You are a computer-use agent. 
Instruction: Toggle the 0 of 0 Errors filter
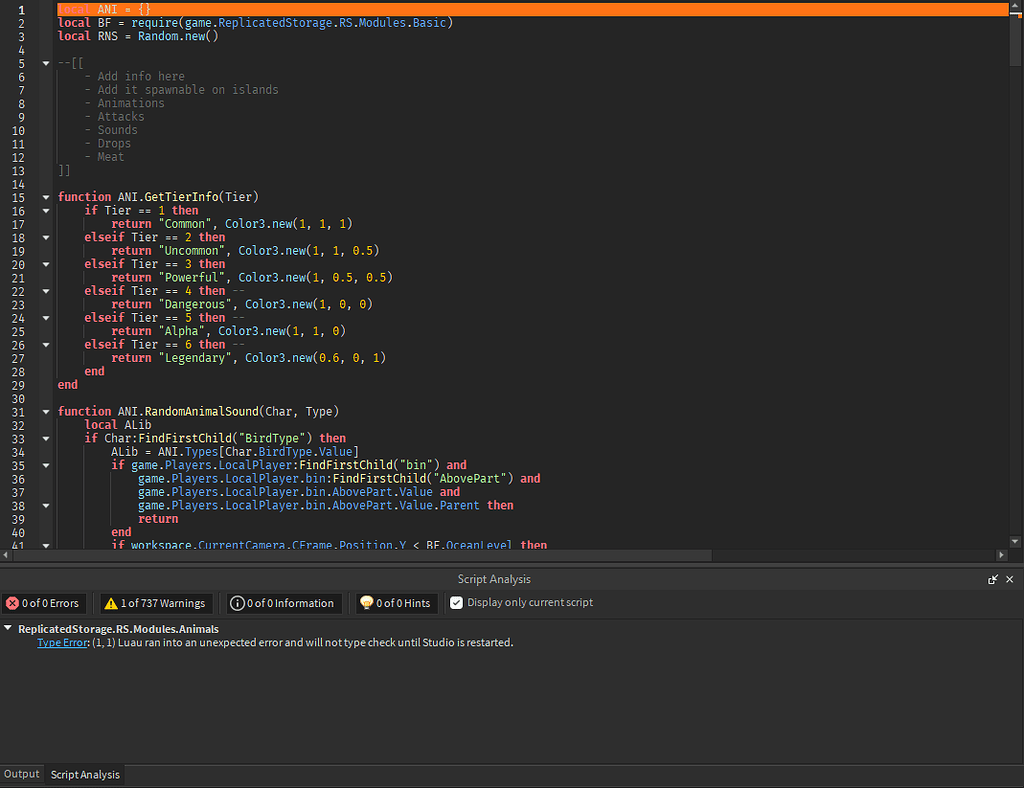43,603
